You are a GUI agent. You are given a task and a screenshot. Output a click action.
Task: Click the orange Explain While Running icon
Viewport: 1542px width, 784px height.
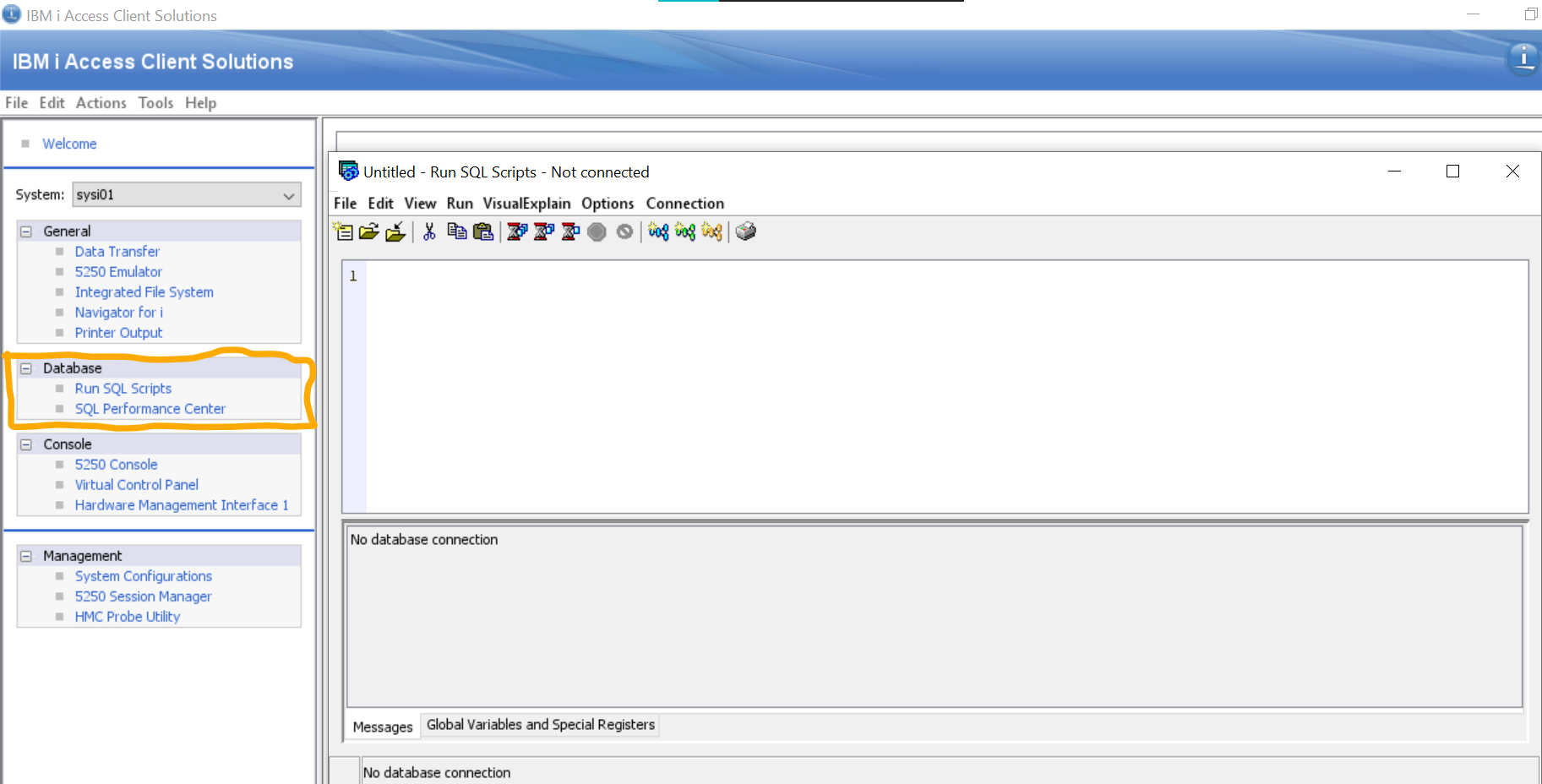[712, 231]
